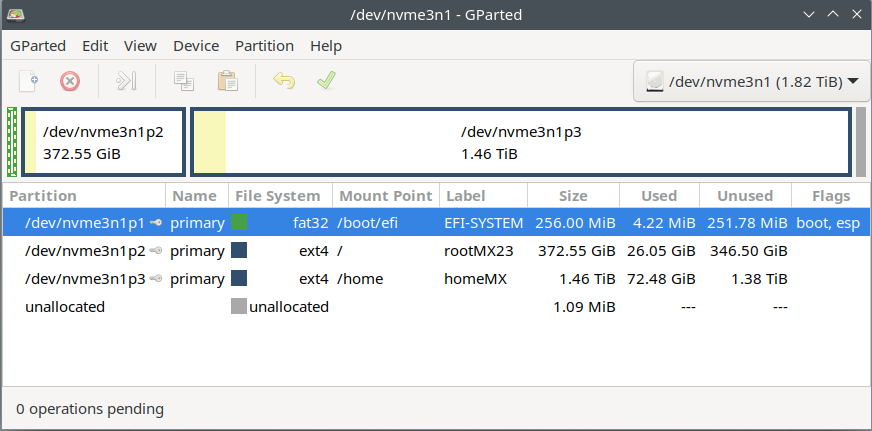This screenshot has height=431, width=872.
Task: Click the gray unallocated file system swatch
Action: click(x=239, y=306)
